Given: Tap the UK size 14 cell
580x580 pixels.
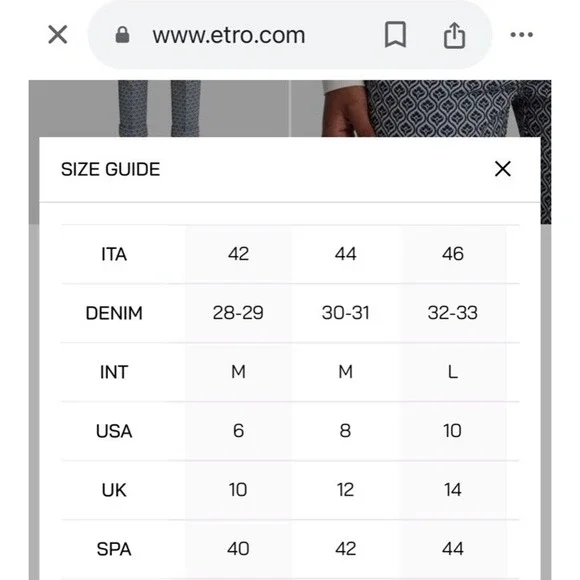Looking at the screenshot, I should click(453, 490).
